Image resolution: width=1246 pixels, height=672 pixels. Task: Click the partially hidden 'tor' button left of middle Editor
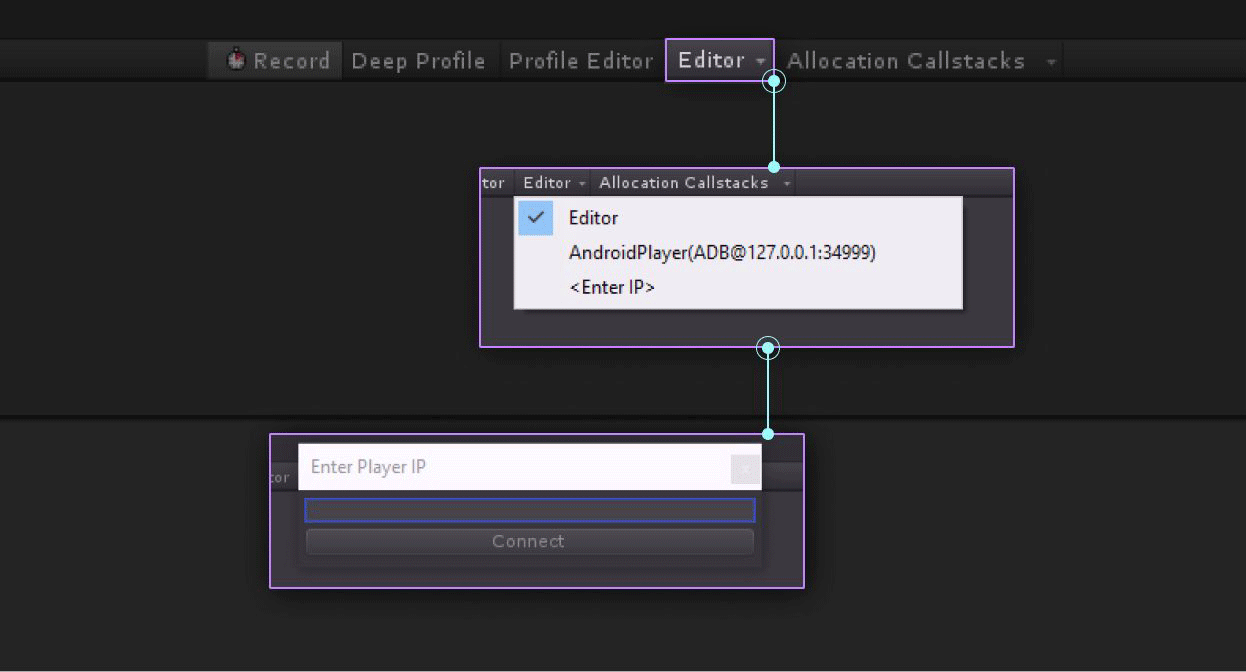[494, 183]
